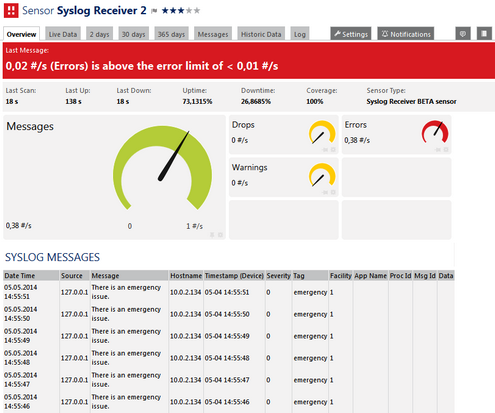Click the pin icon on Errors gauge
The height and width of the screenshot is (413, 495).
coord(438,150)
